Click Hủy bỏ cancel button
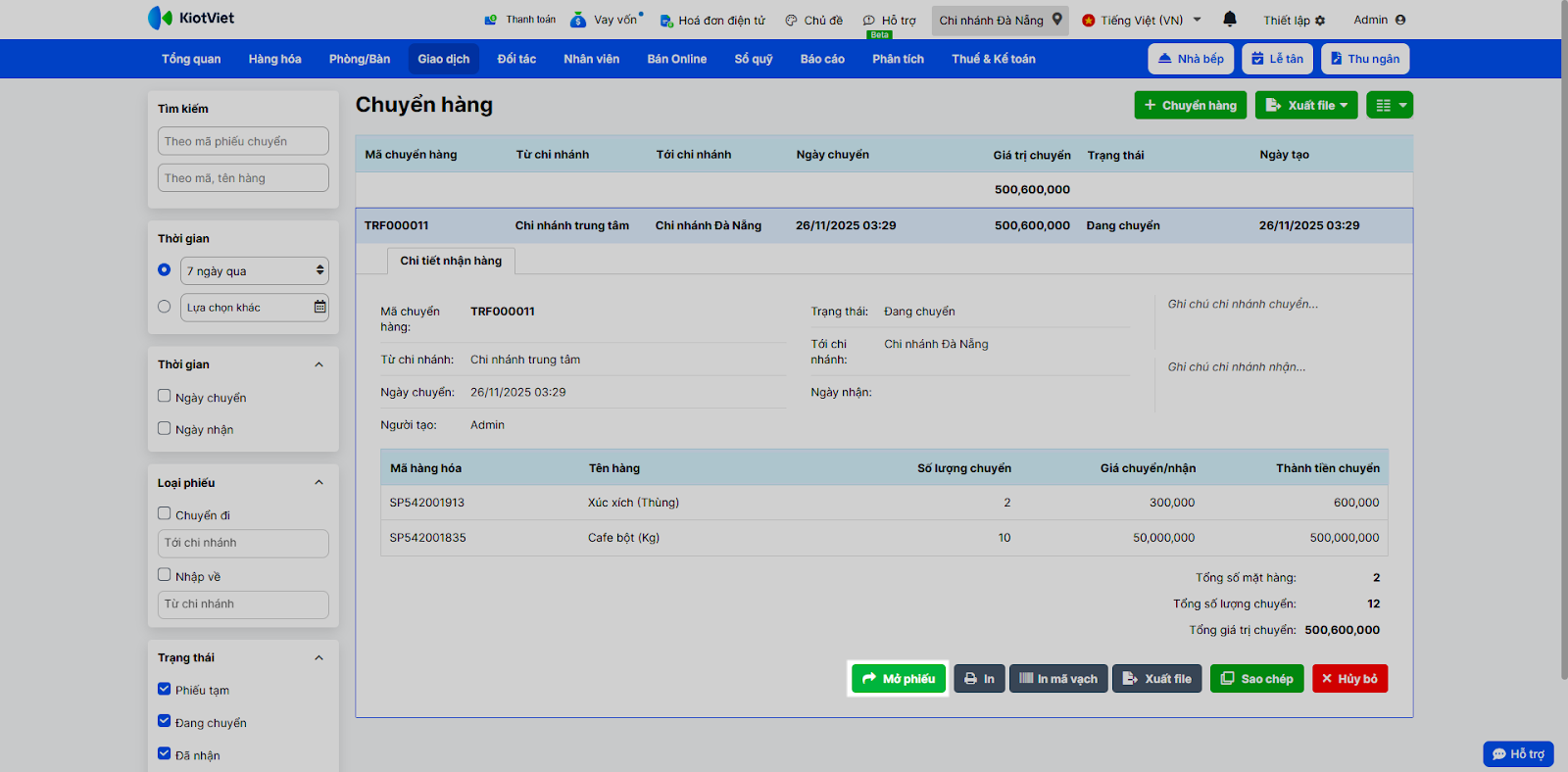Image resolution: width=1568 pixels, height=772 pixels. click(x=1349, y=679)
